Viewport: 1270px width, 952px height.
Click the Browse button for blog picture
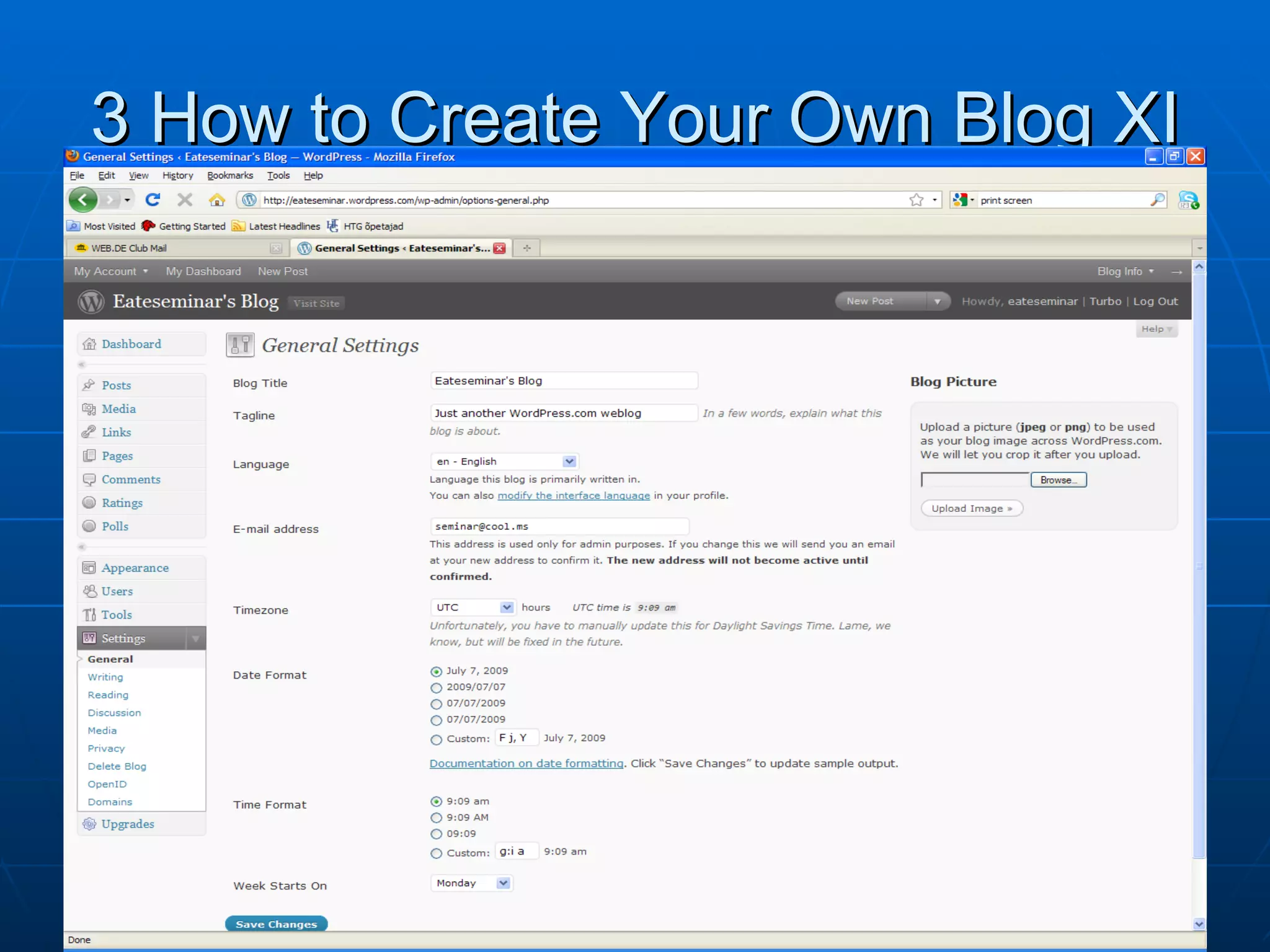1059,480
